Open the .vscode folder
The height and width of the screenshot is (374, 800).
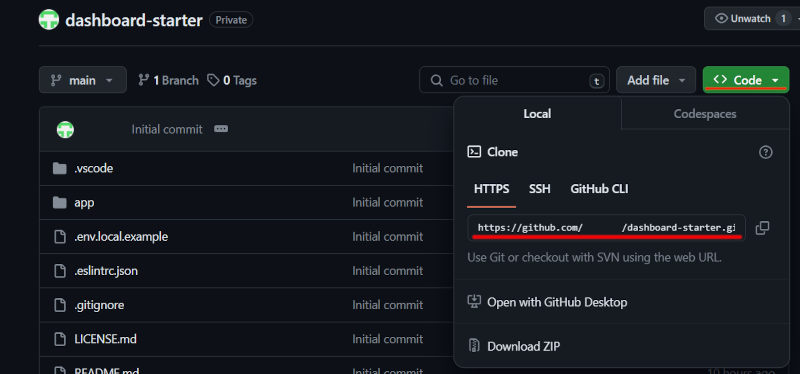pos(93,168)
